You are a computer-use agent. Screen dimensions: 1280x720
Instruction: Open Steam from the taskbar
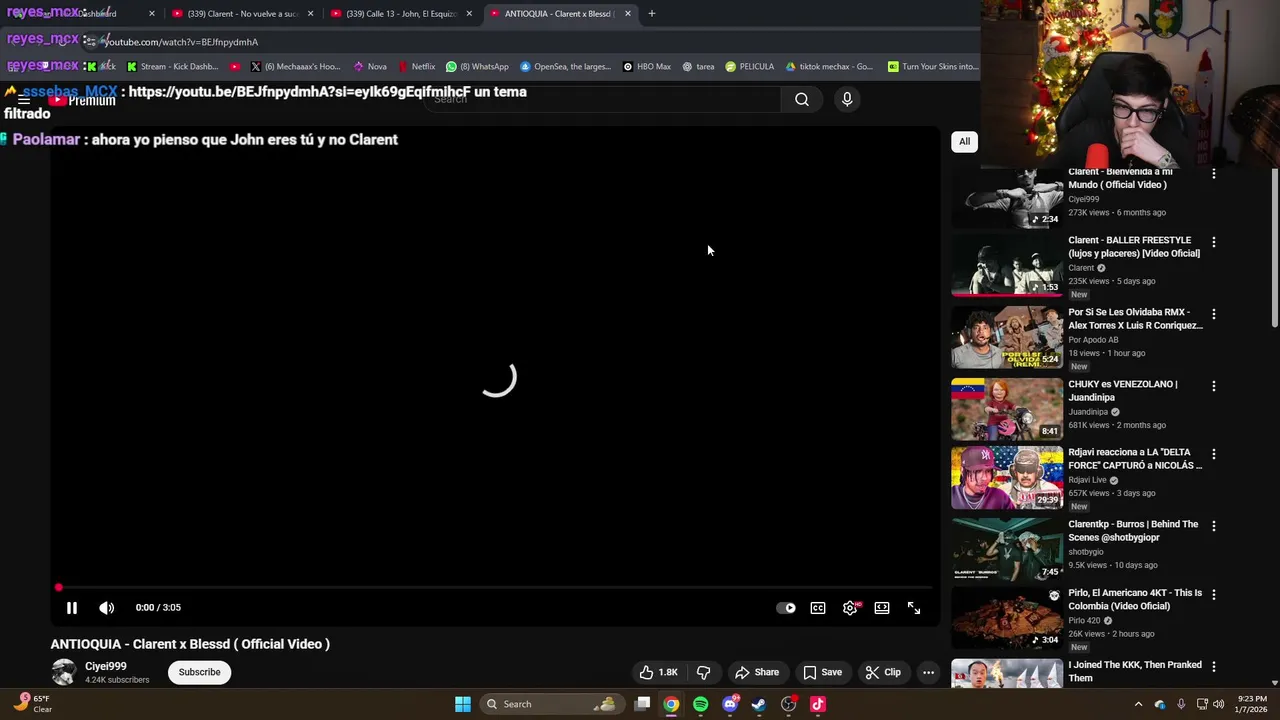(x=759, y=704)
